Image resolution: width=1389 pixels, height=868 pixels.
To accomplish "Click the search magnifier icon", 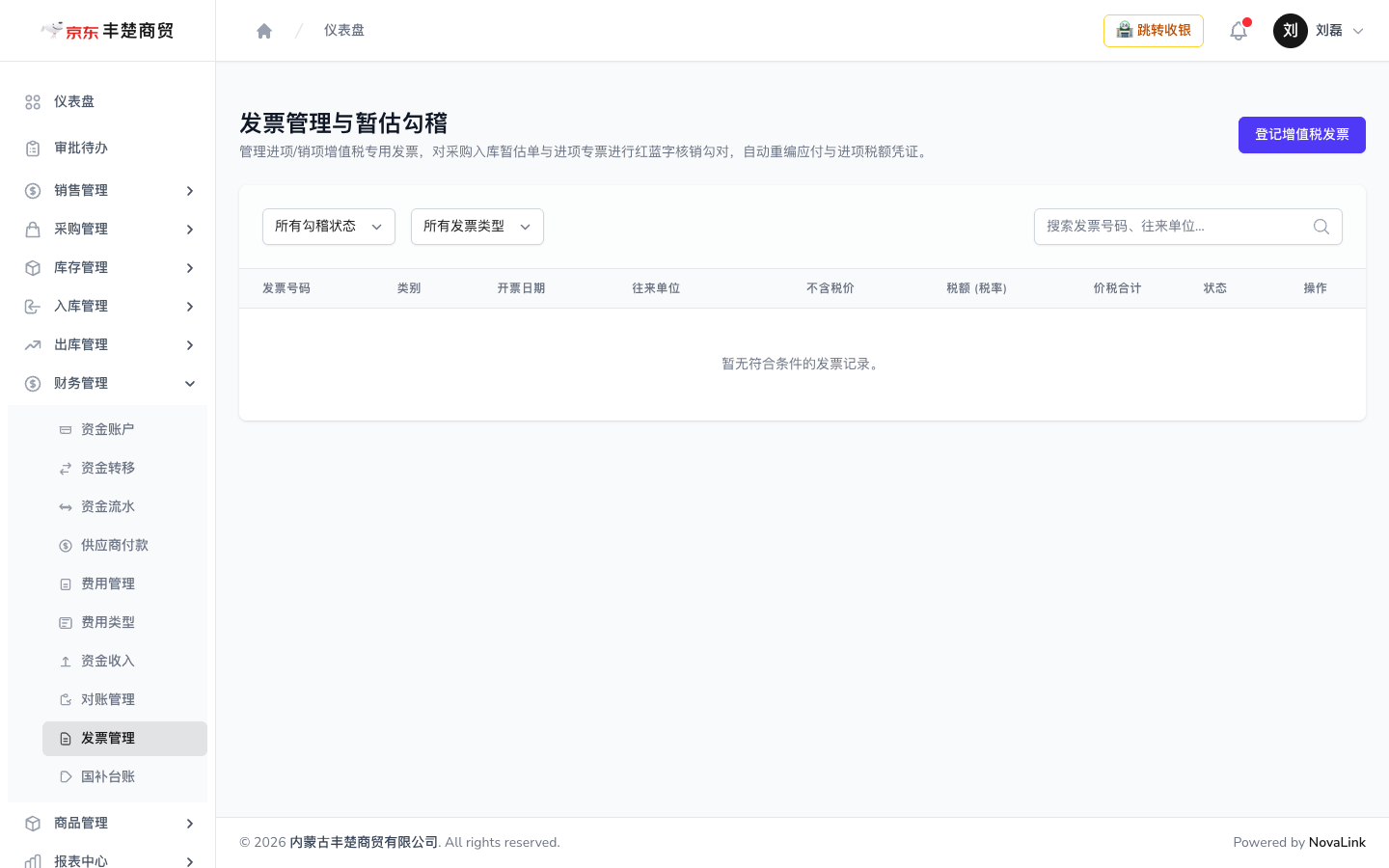I will tap(1321, 227).
